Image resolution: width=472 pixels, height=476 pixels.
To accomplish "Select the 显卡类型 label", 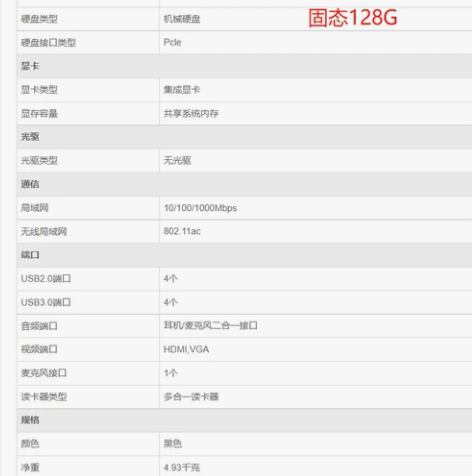I will 39,90.
